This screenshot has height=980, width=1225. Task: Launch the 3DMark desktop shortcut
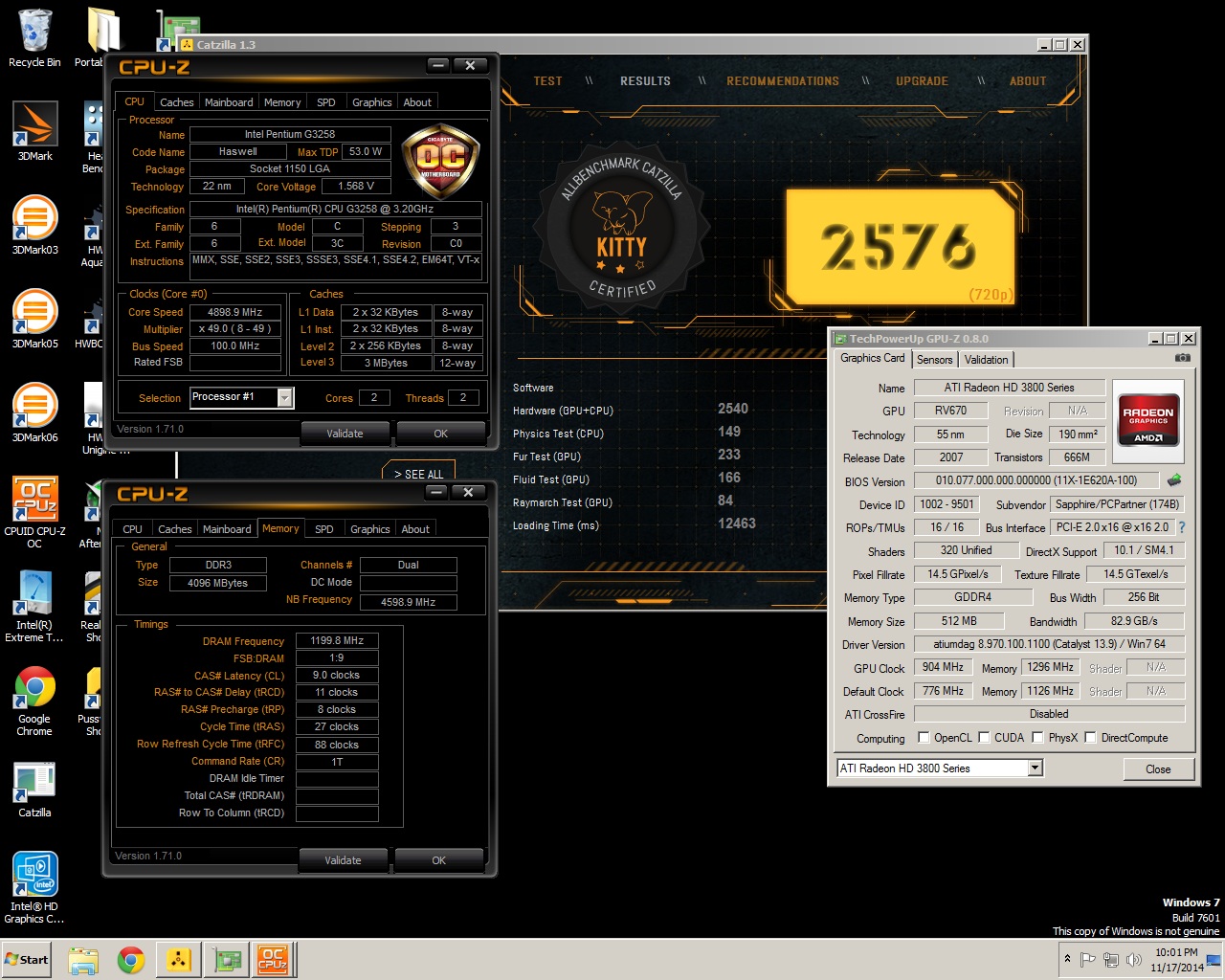(34, 131)
